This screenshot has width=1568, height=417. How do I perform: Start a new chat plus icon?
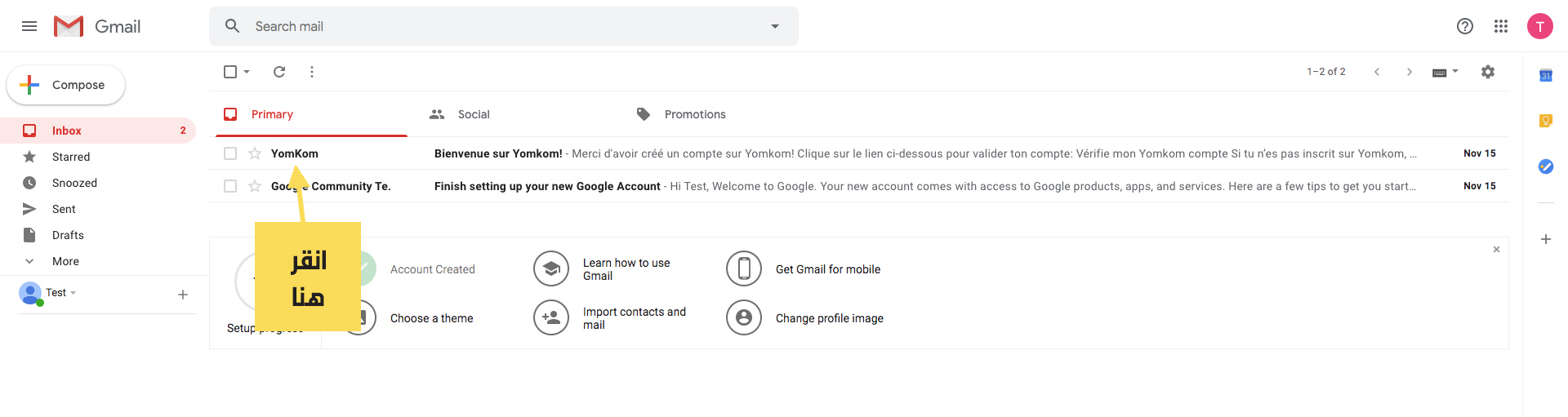pos(183,295)
